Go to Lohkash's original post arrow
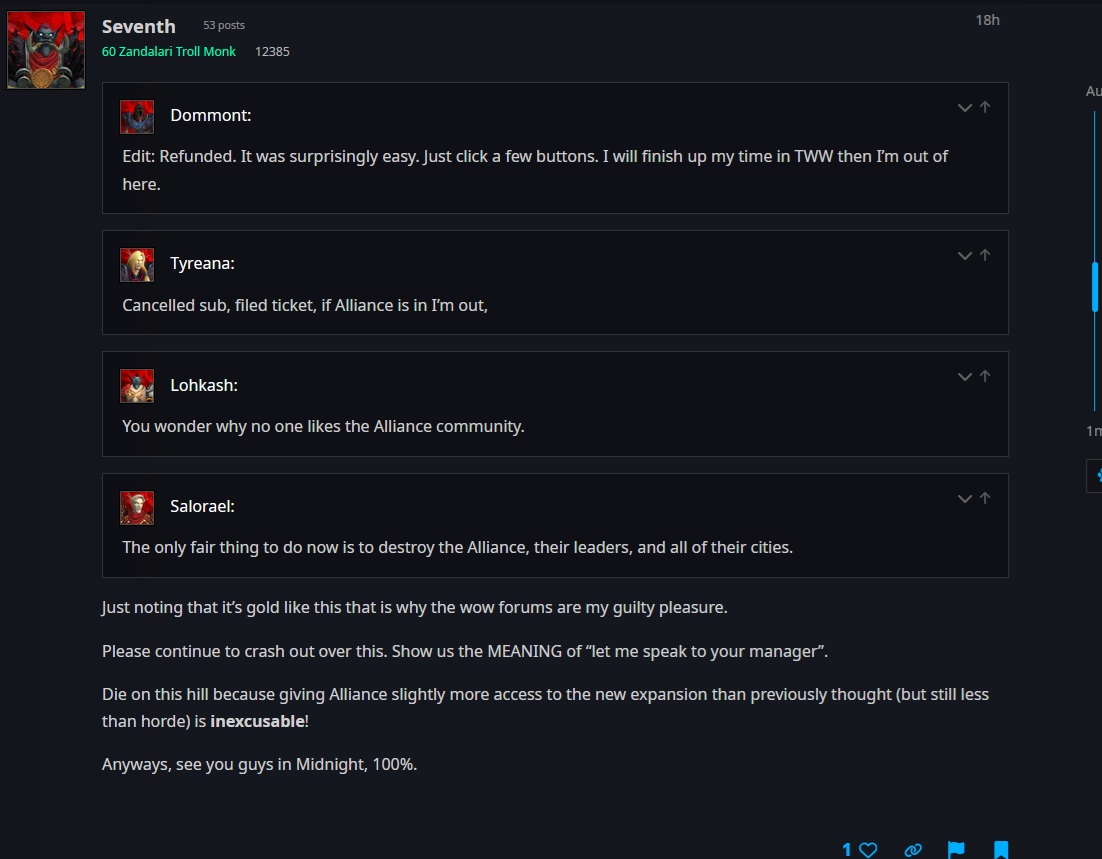The height and width of the screenshot is (859, 1102). [x=985, y=376]
